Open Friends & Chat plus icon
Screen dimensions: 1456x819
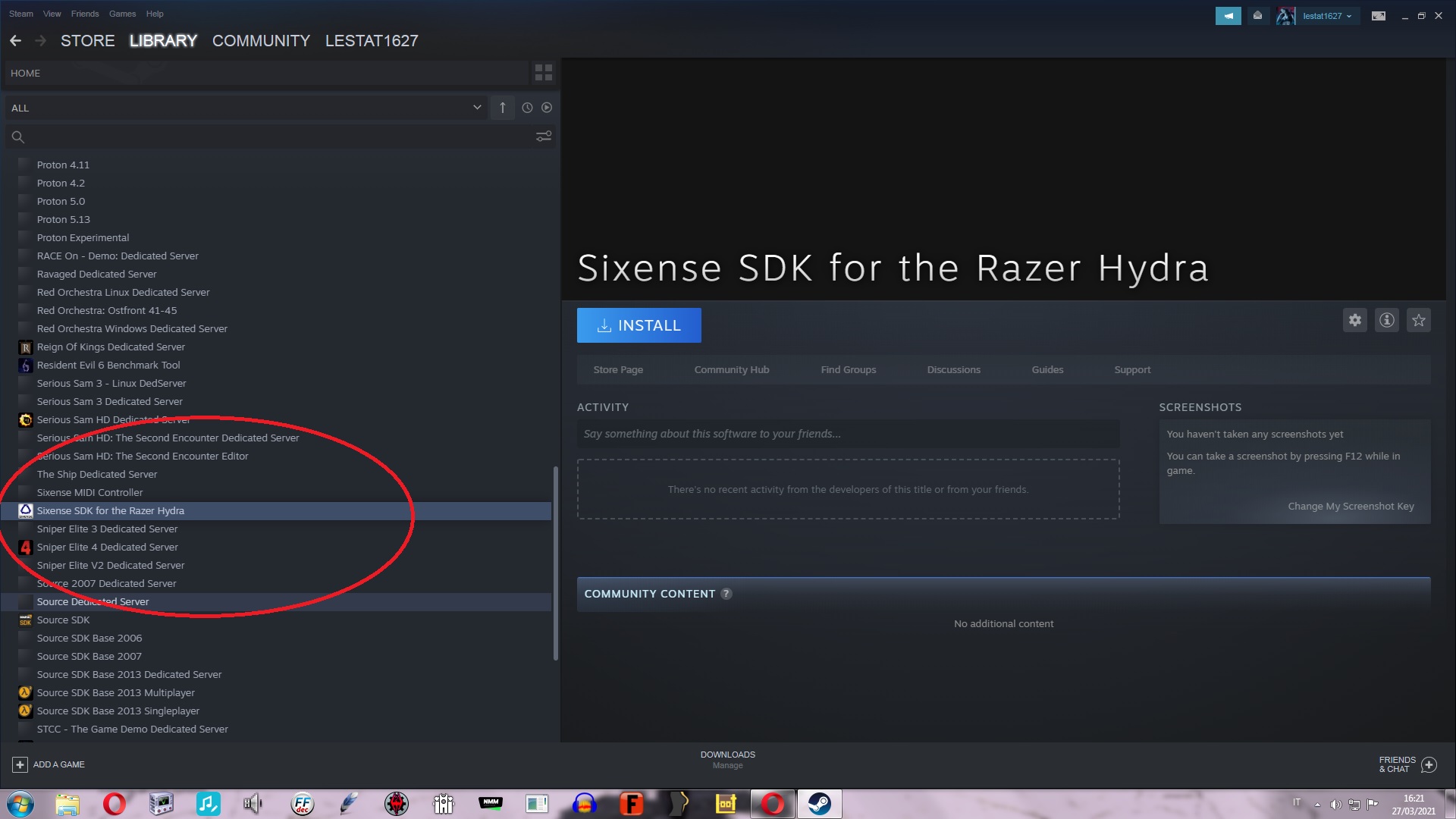pyautogui.click(x=1429, y=764)
